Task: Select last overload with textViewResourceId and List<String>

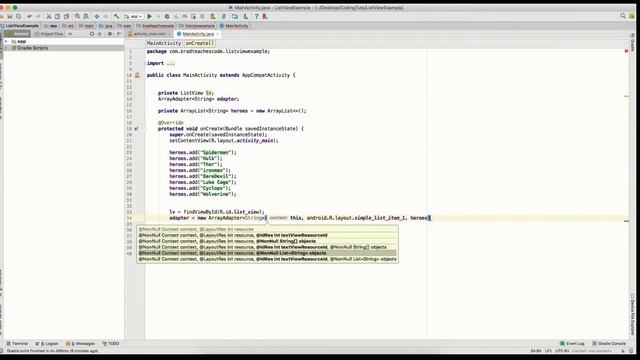Action: coord(267,259)
